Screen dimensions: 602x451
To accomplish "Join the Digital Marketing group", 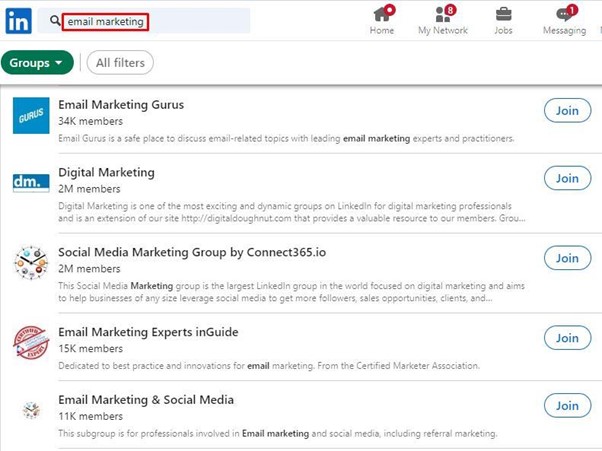I will pyautogui.click(x=567, y=178).
